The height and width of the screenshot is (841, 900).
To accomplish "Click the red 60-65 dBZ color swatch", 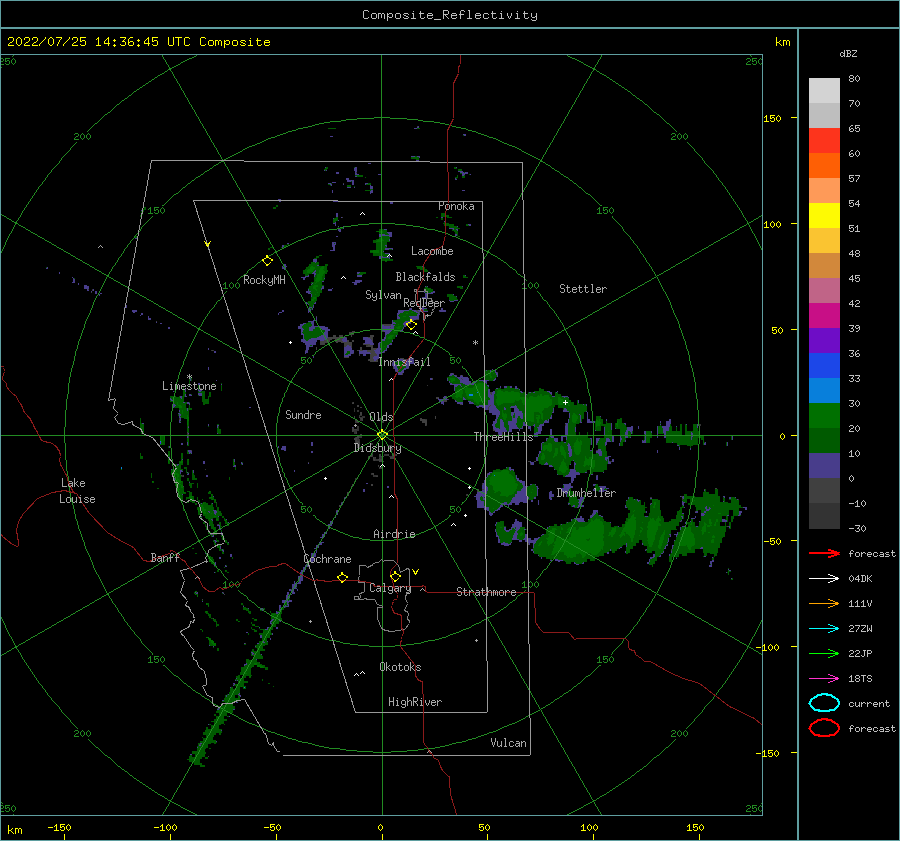I will point(824,141).
